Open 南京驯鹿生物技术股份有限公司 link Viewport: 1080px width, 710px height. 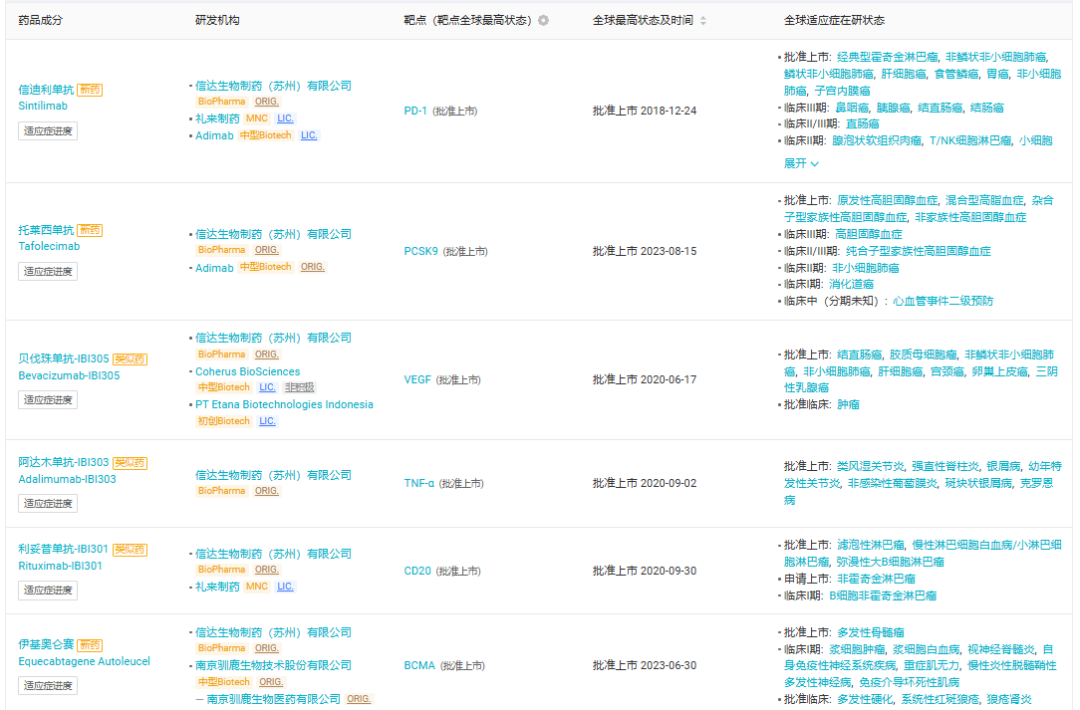(273, 665)
